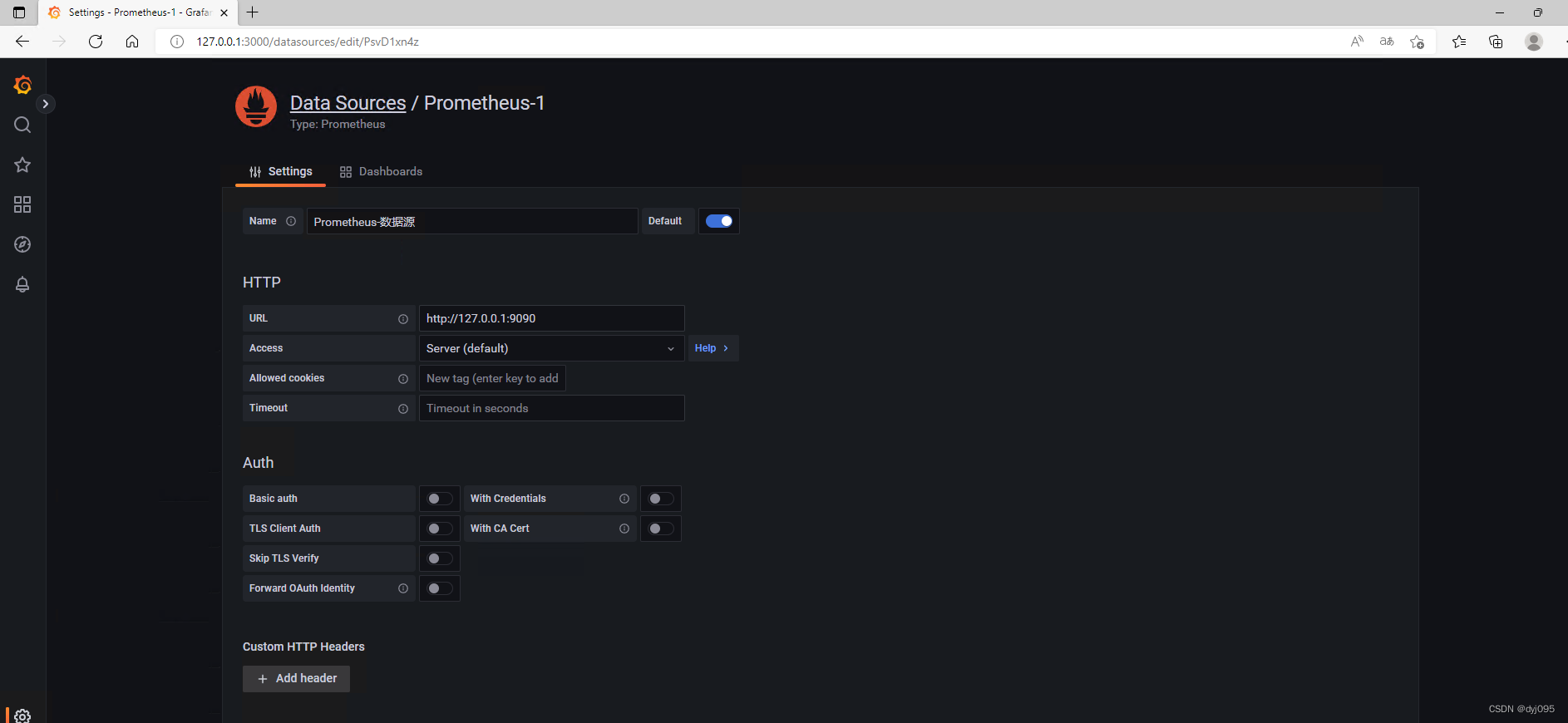Open the Dashboards grid icon in the sidebar
Screen dimensions: 1568x723
22,204
